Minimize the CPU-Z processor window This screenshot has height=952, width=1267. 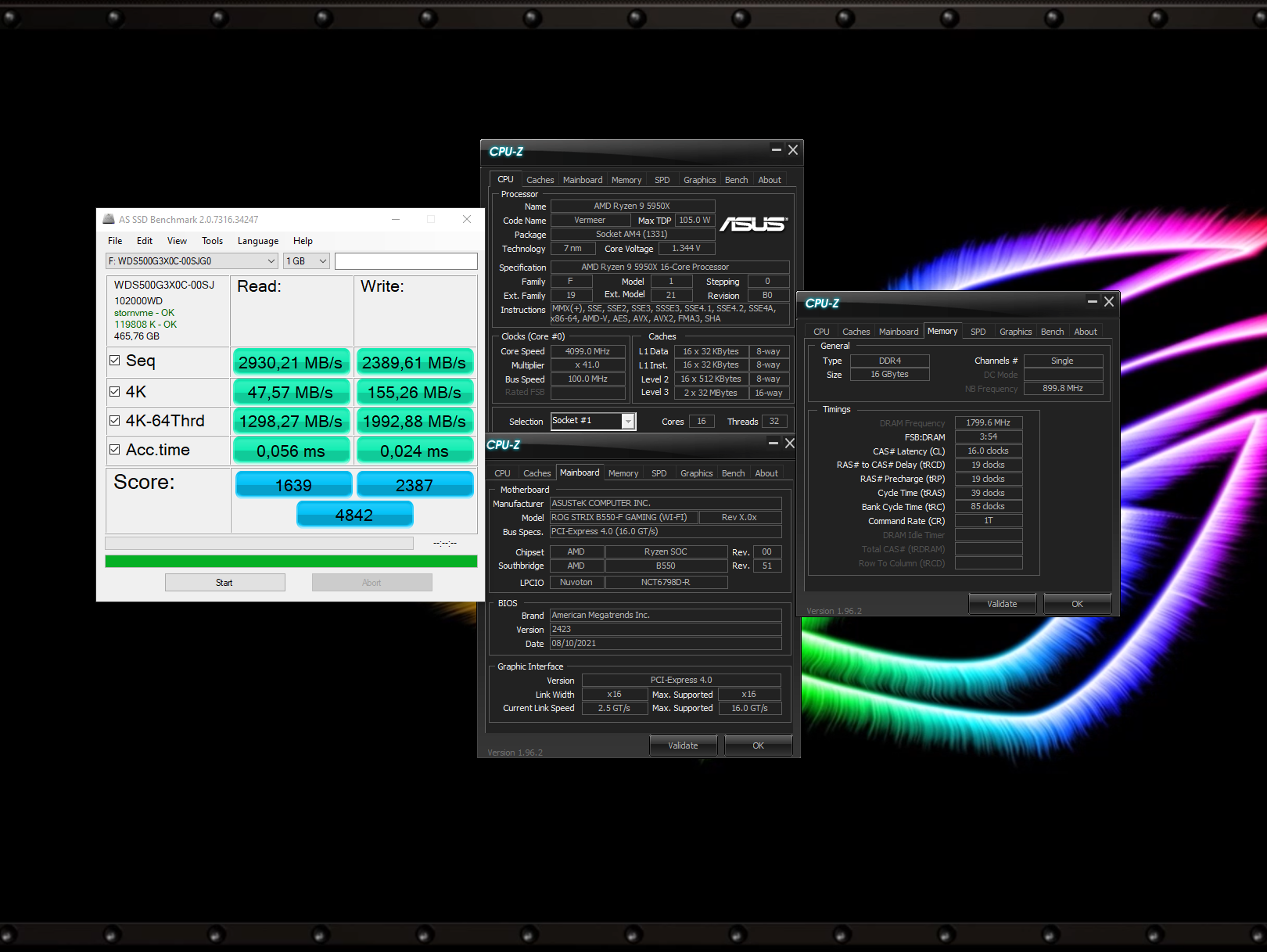click(776, 150)
